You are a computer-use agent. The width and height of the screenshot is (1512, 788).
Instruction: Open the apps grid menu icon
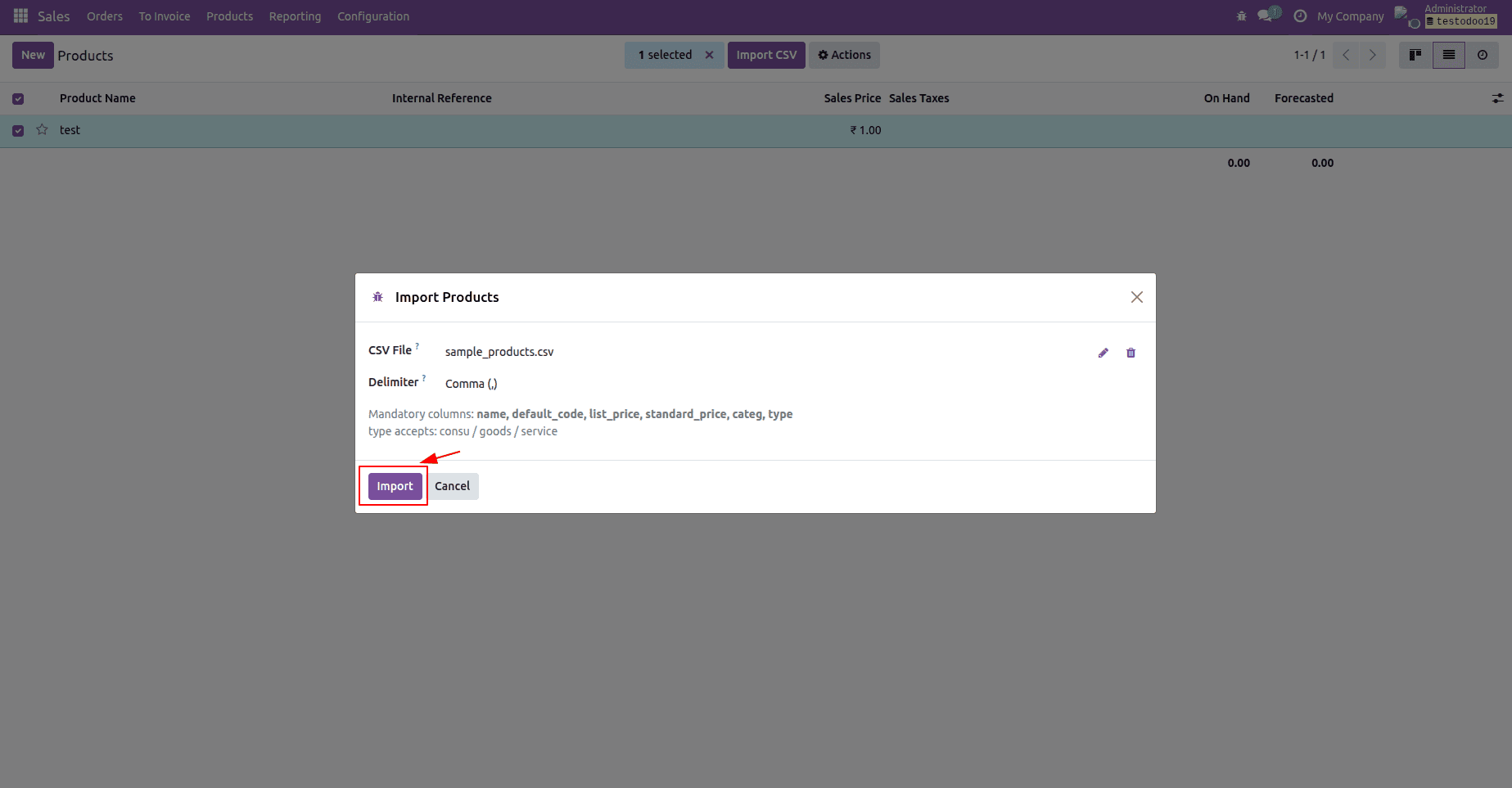coord(20,16)
